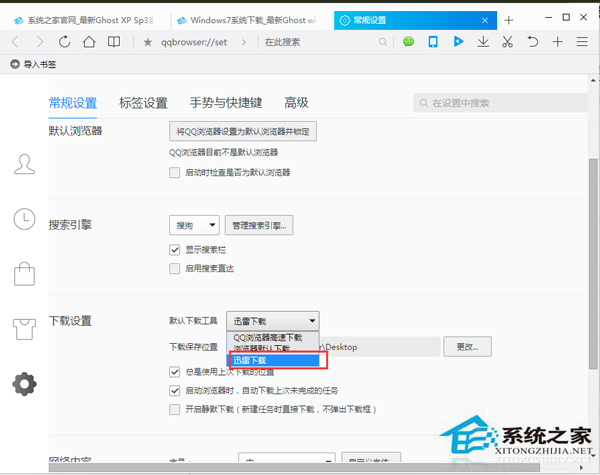Enable 开启静默下载 checkbox
This screenshot has width=600, height=475.
click(x=174, y=410)
